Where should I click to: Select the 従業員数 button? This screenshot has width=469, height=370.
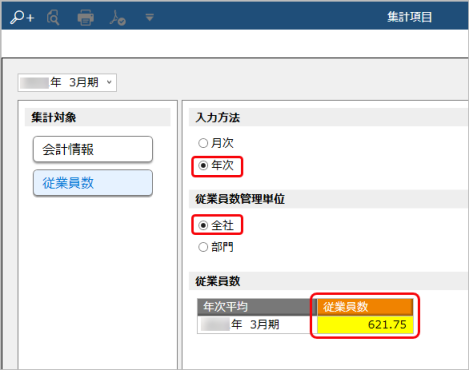coord(93,183)
